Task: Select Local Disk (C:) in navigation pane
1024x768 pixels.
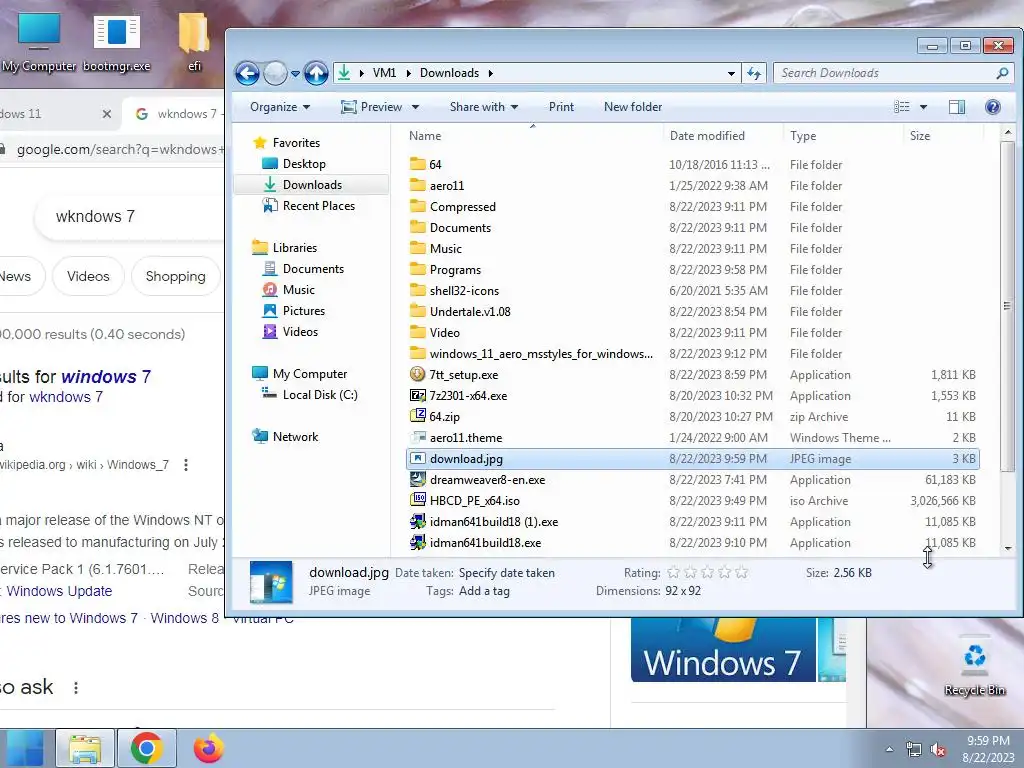Action: point(319,395)
